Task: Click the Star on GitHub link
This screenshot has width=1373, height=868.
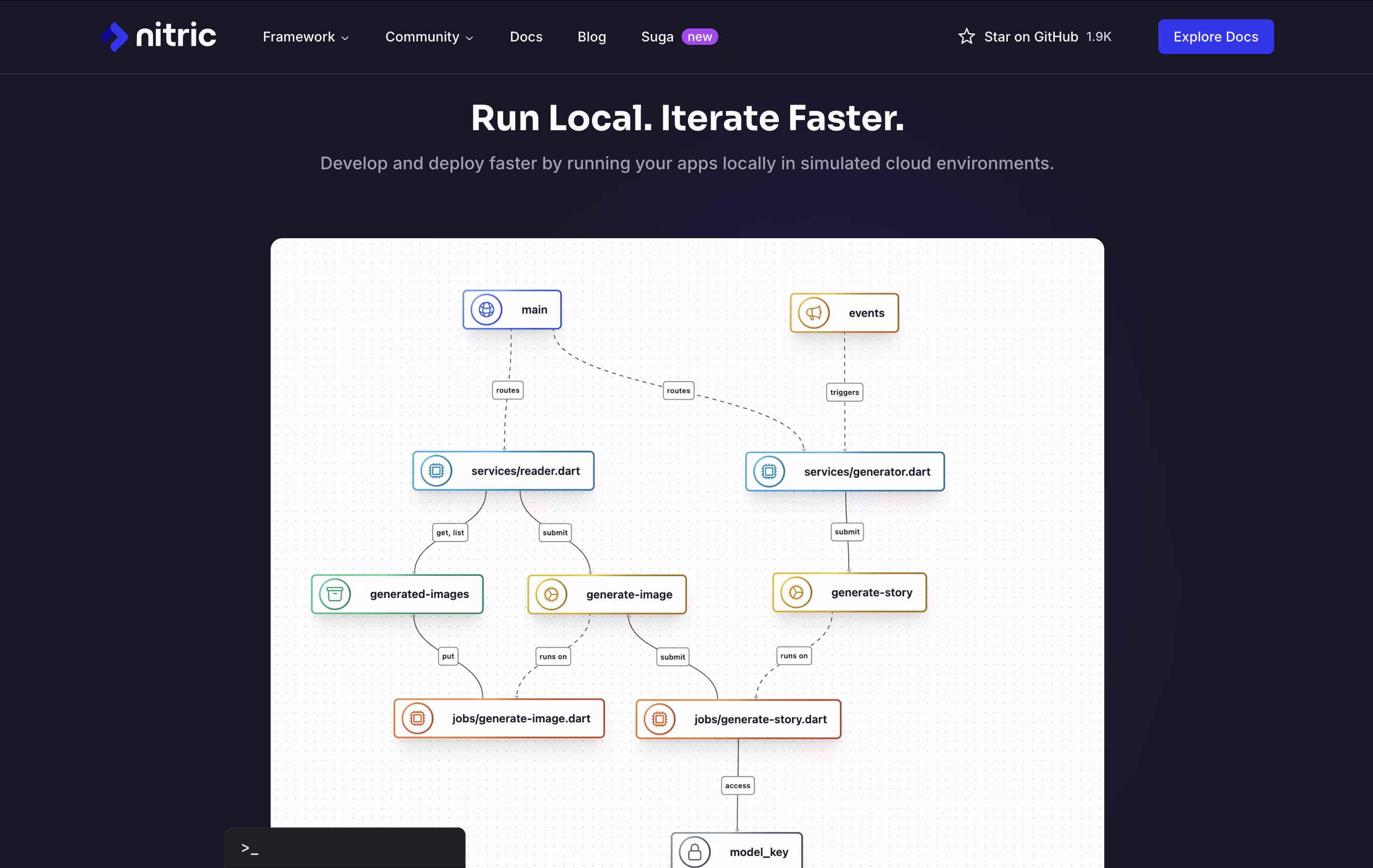Action: click(1031, 37)
